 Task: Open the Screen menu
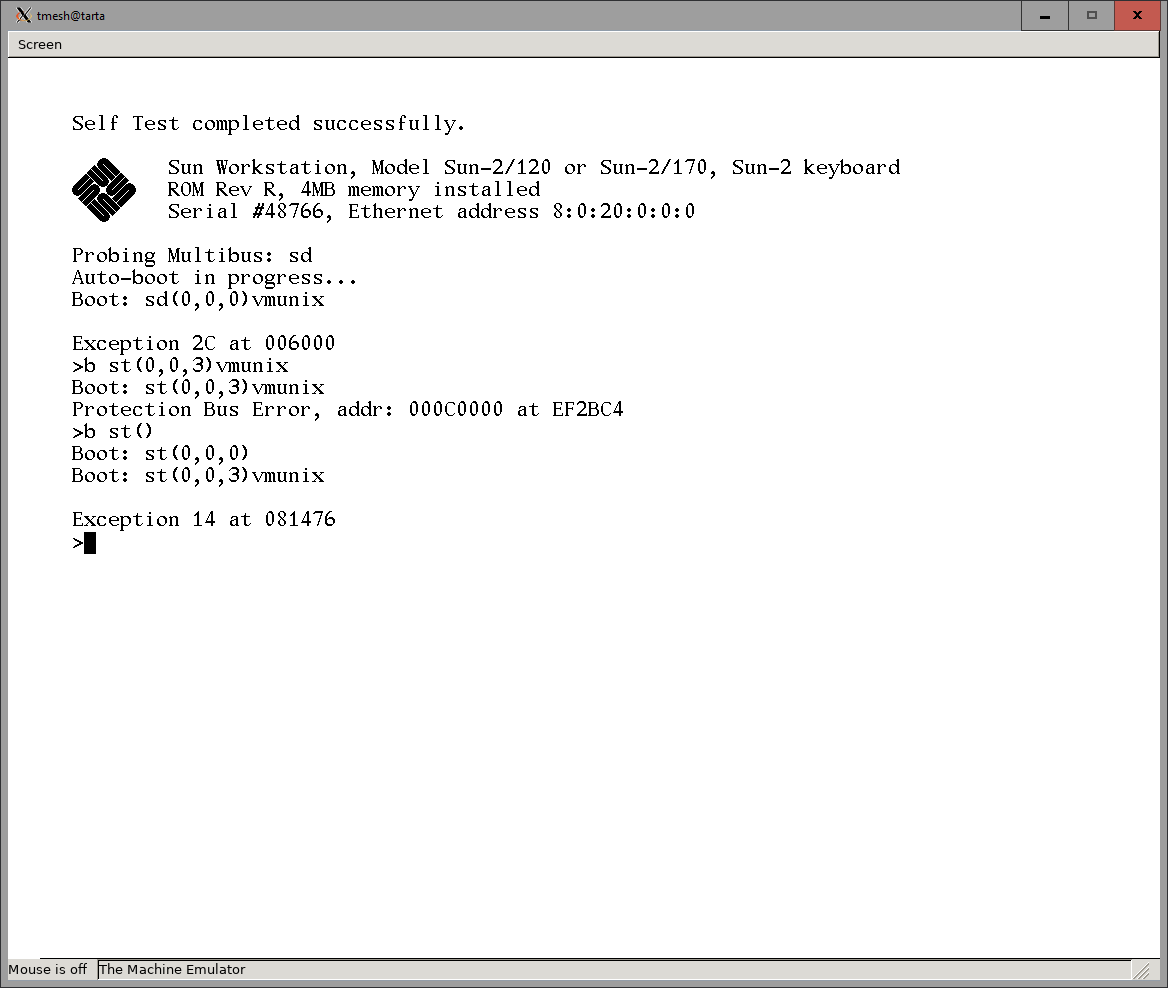(40, 44)
